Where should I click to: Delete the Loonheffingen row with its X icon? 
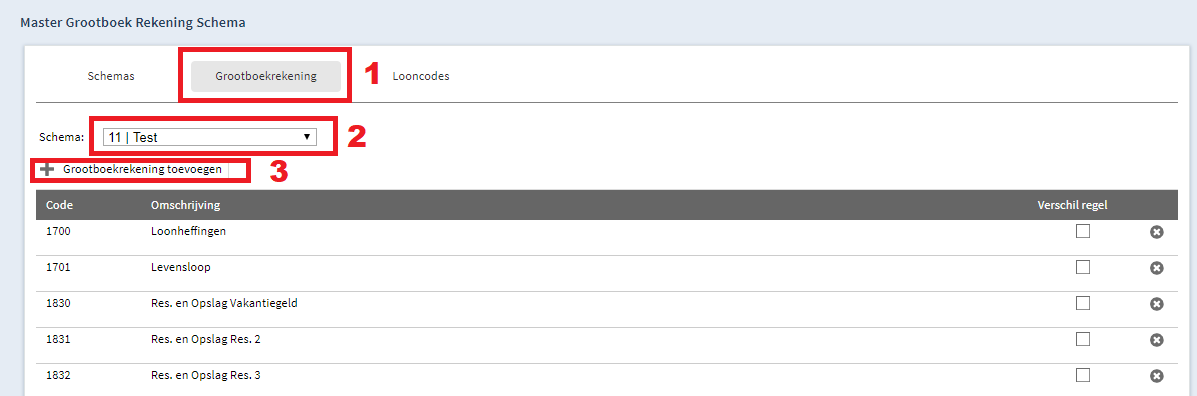coord(1156,232)
